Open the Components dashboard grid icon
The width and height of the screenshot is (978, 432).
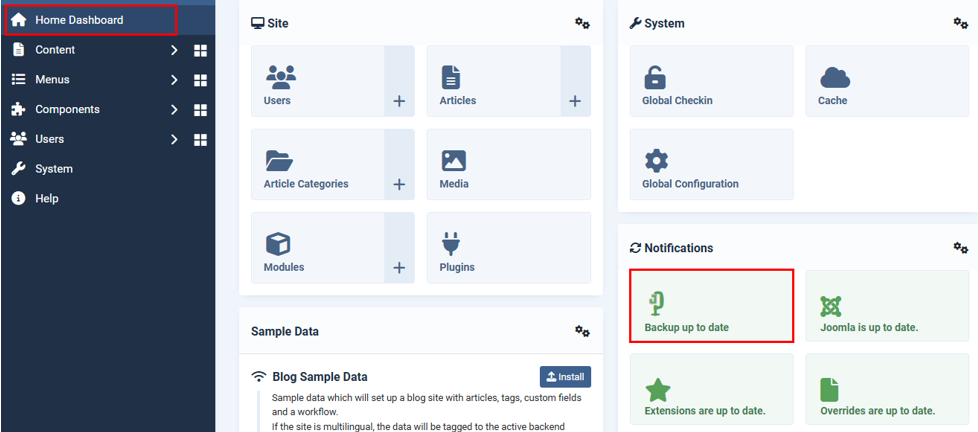pyautogui.click(x=200, y=110)
